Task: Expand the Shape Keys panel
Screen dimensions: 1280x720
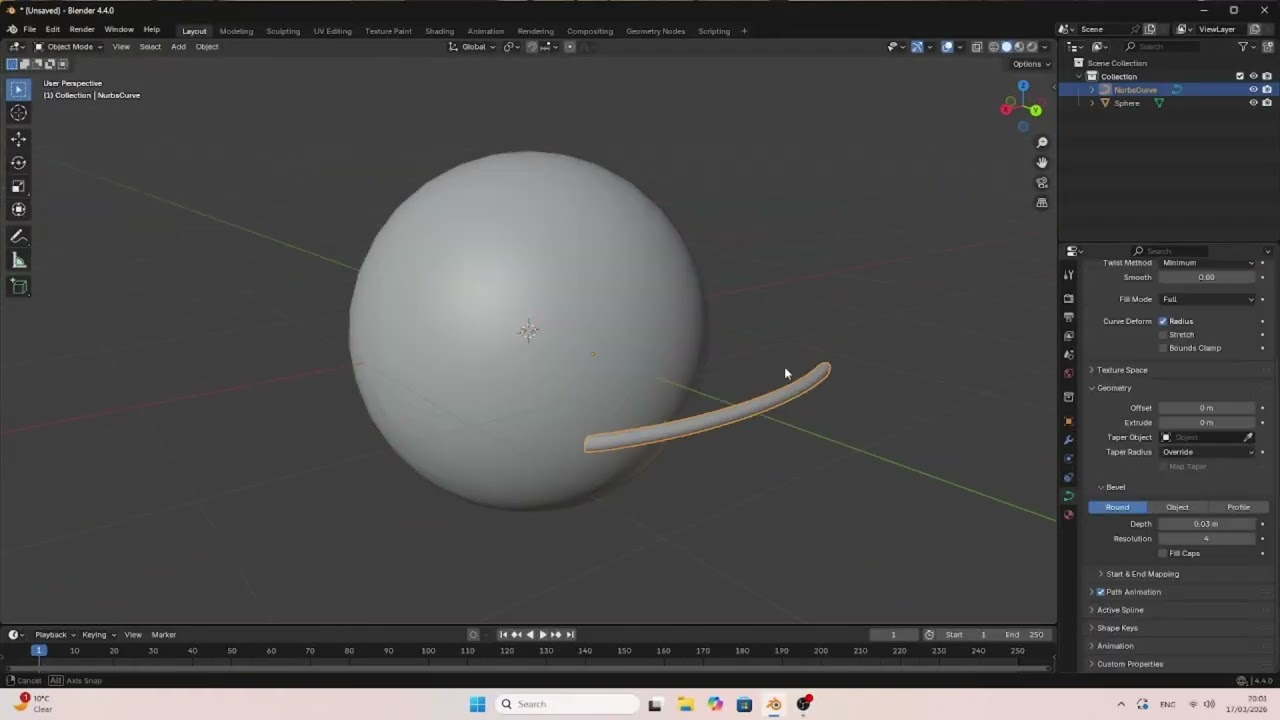Action: [1117, 628]
